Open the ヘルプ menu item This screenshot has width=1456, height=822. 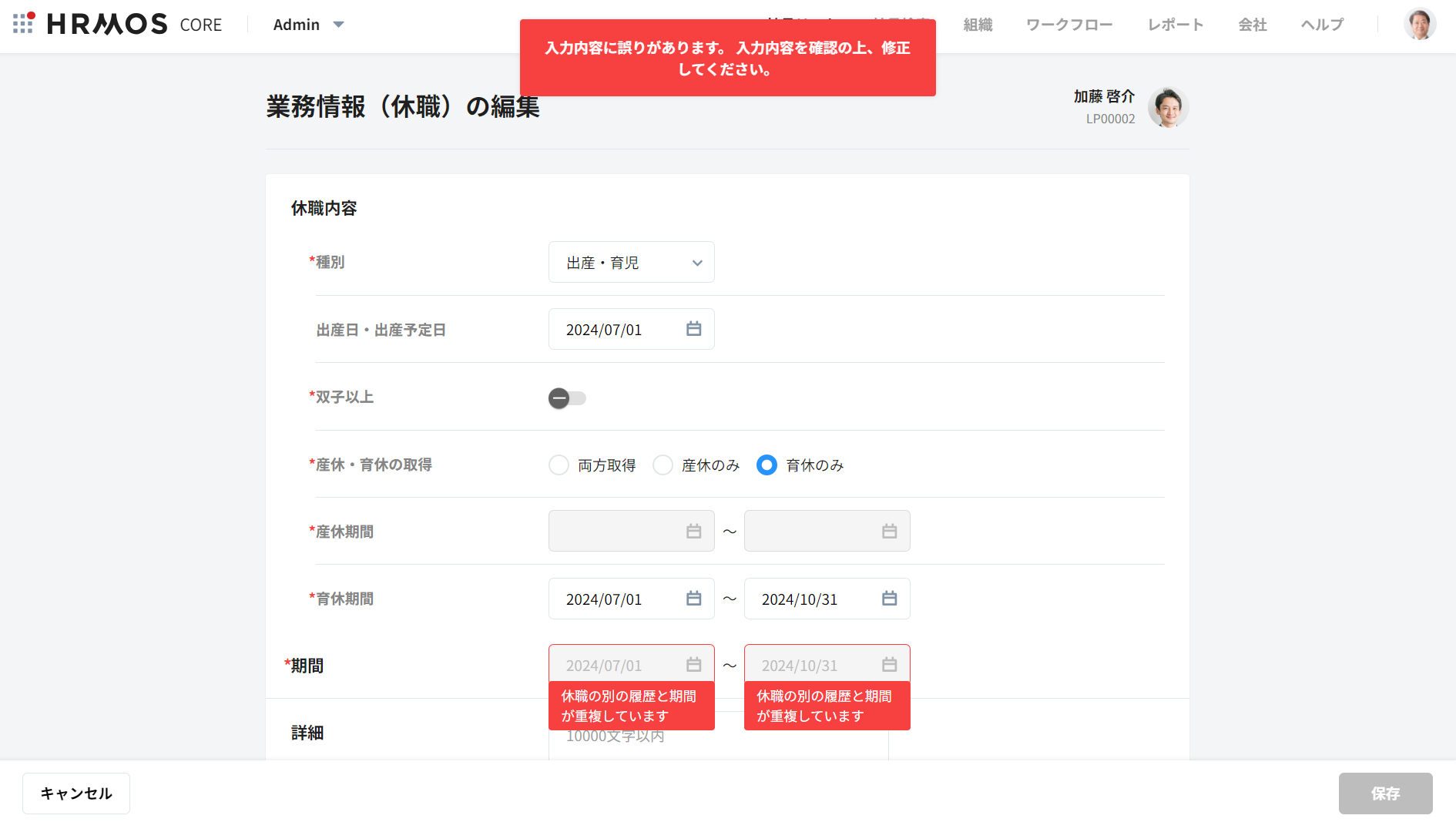1321,25
